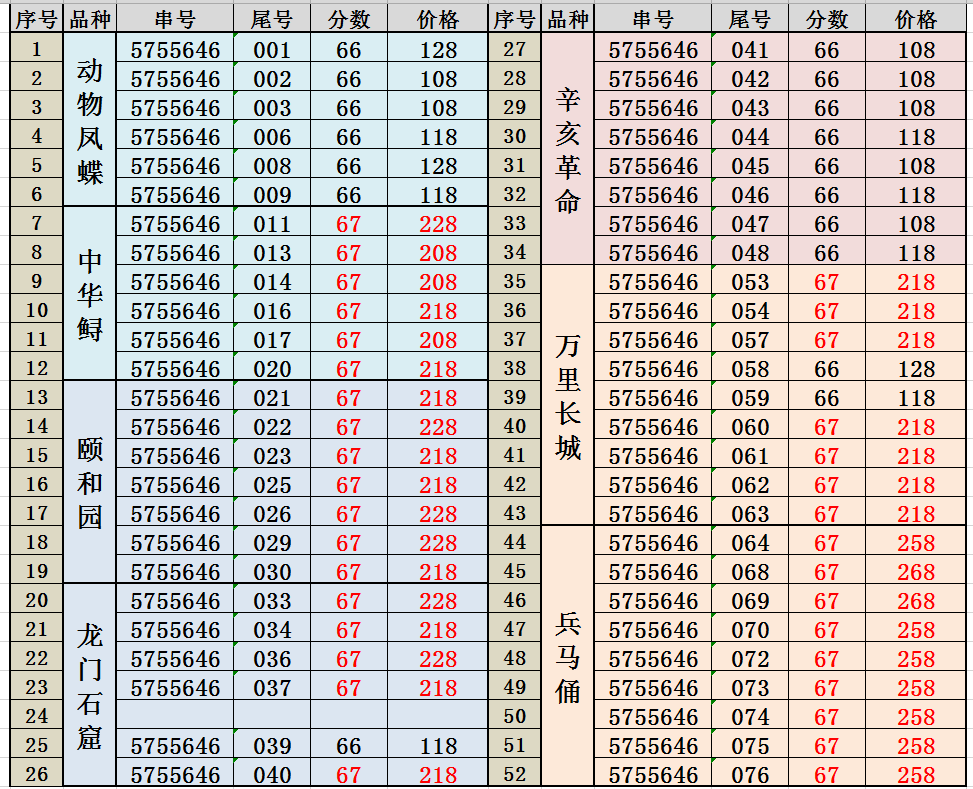
Task: Click the tail number 001 cell
Action: click(271, 50)
